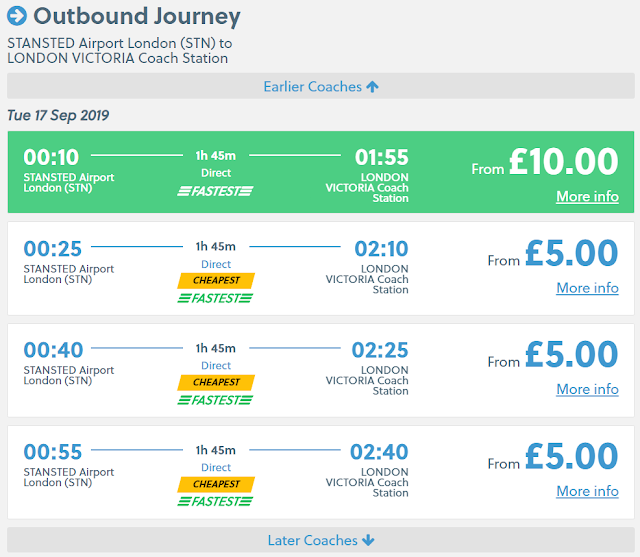Open More info for 00:40 coach
The width and height of the screenshot is (640, 557).
click(x=587, y=389)
